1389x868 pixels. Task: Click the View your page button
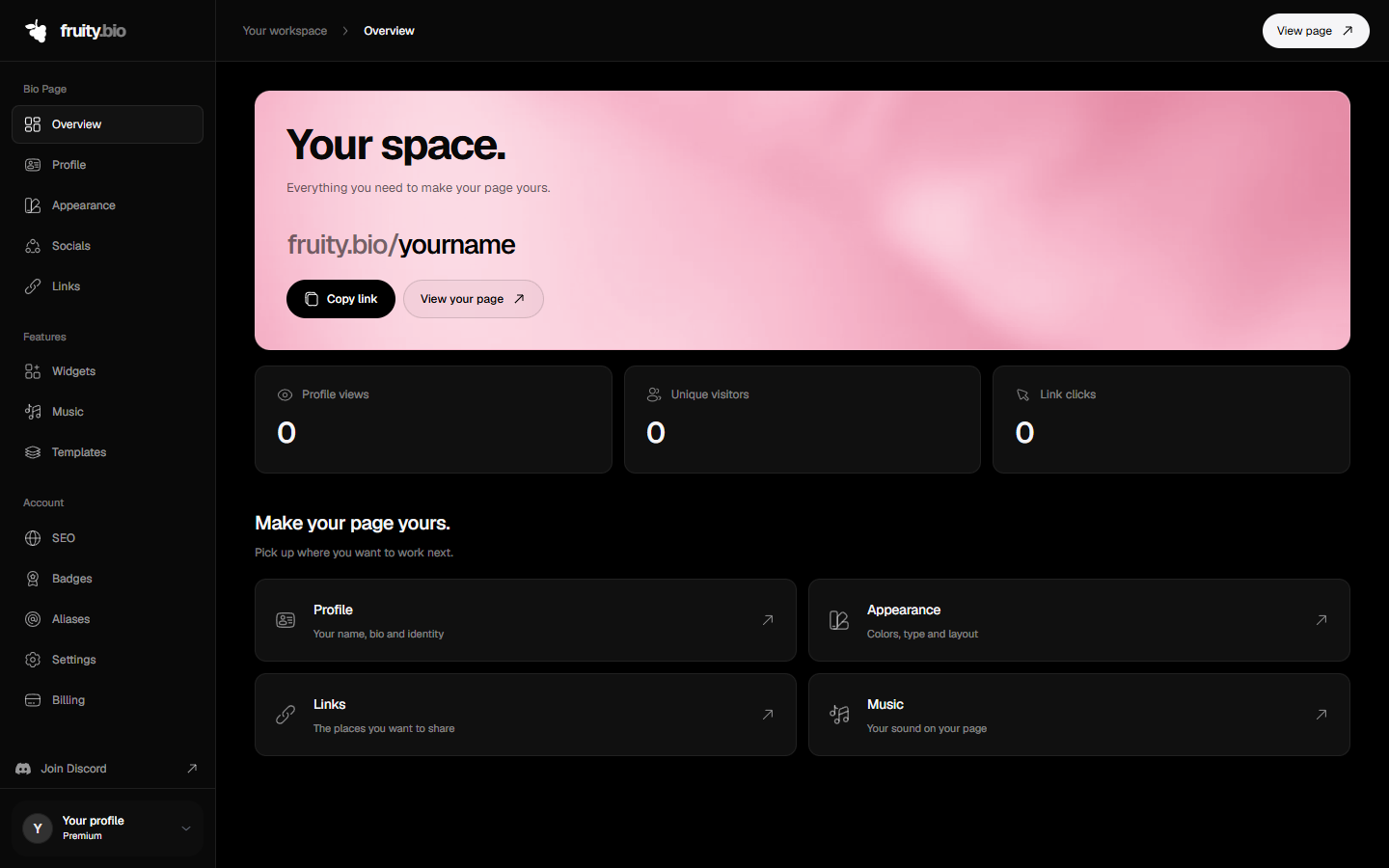click(x=474, y=299)
